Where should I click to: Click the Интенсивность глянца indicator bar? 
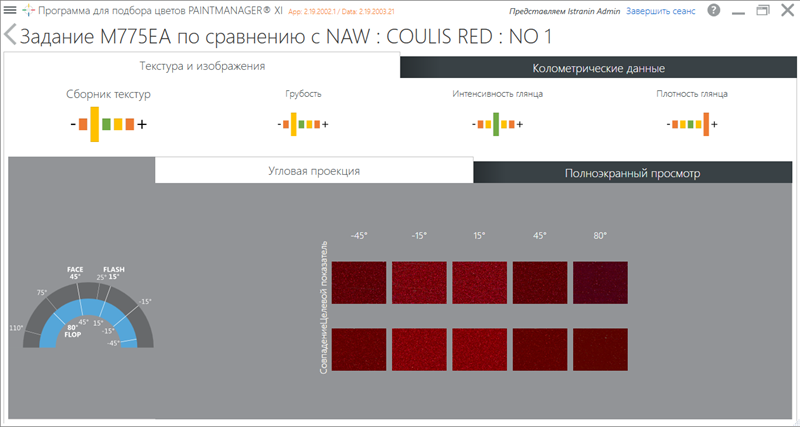(497, 124)
